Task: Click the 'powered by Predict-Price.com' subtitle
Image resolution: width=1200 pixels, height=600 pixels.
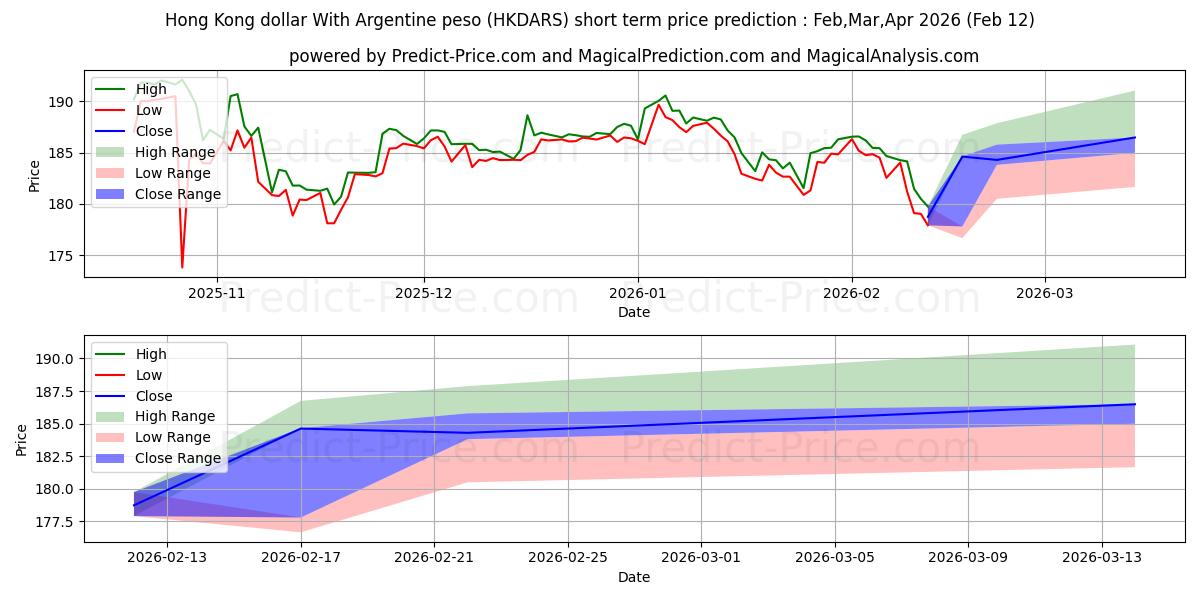Action: point(634,56)
